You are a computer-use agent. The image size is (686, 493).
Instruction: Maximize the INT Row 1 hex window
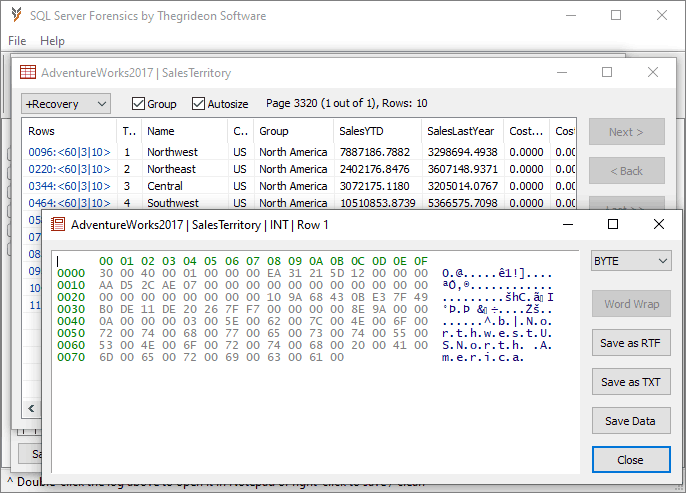pos(613,224)
